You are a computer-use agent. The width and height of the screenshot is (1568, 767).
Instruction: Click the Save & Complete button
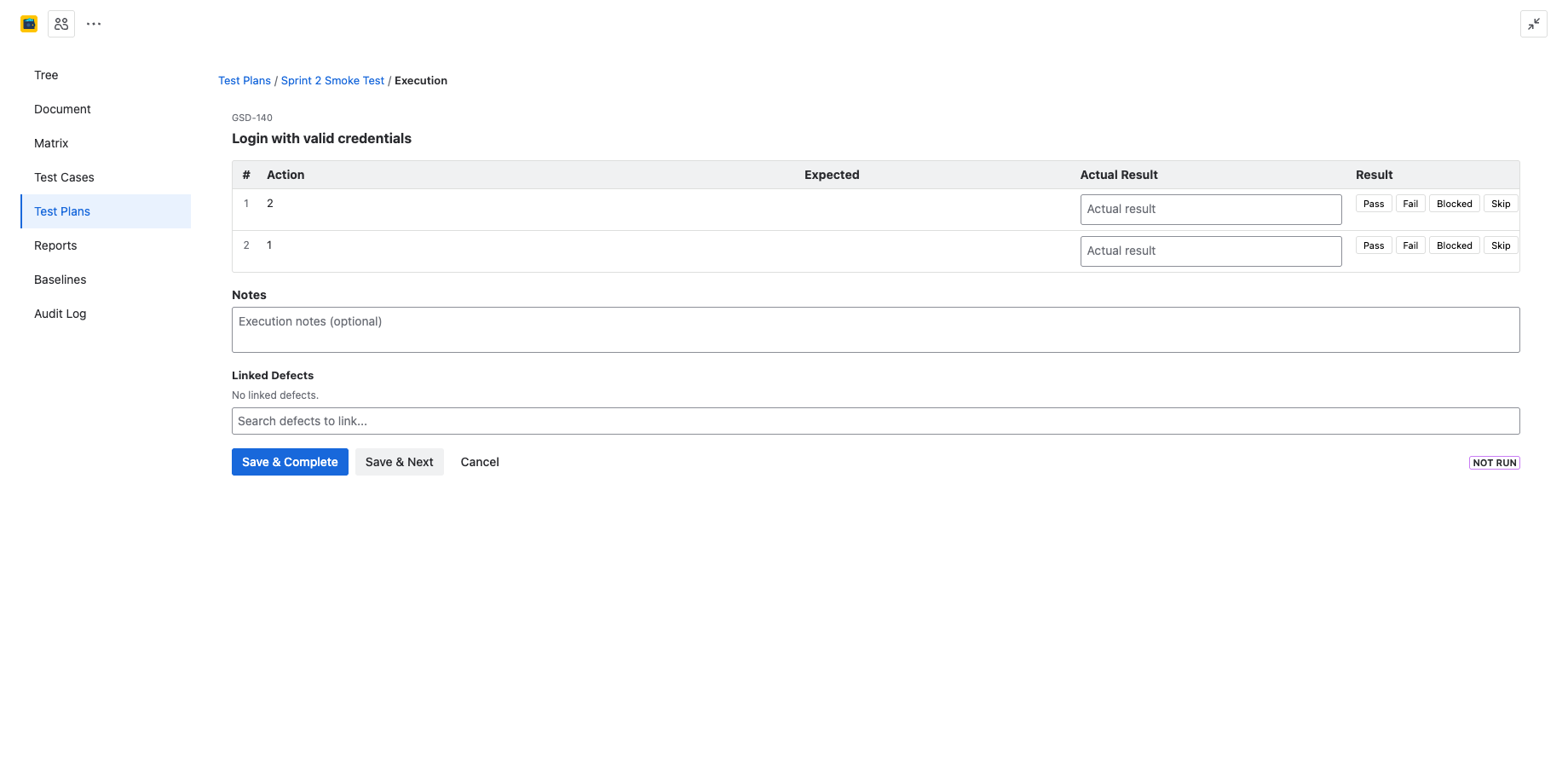coord(290,461)
